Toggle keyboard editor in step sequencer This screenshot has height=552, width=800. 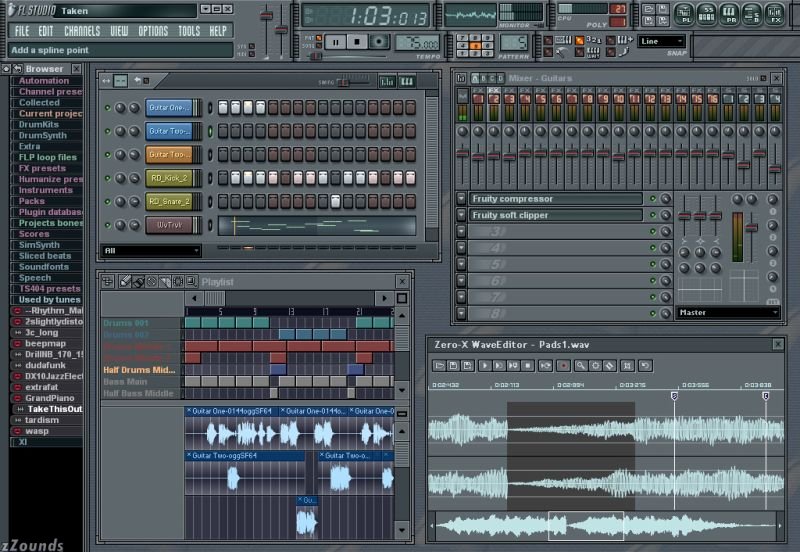[x=407, y=82]
